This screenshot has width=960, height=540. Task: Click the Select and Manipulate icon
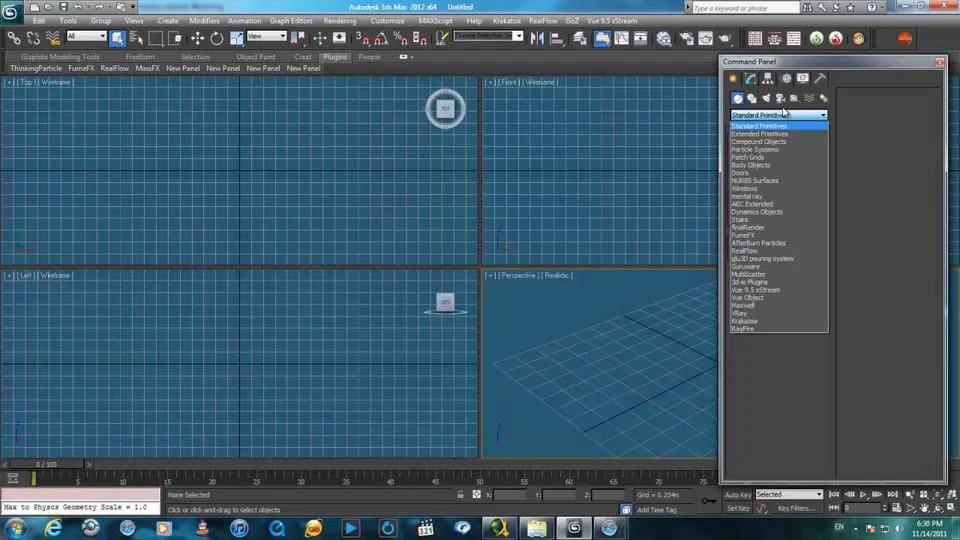click(320, 39)
